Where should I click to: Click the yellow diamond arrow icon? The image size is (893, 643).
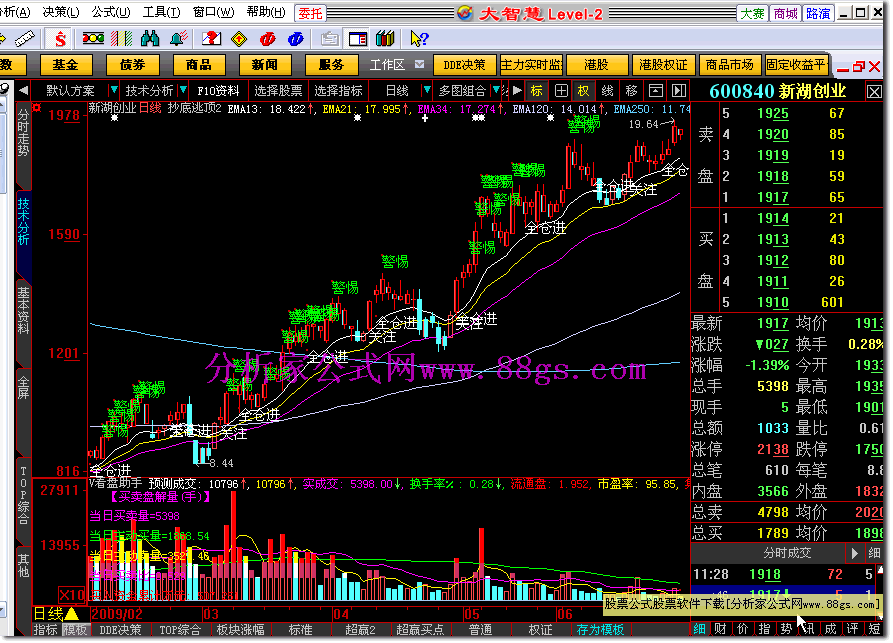click(x=239, y=39)
